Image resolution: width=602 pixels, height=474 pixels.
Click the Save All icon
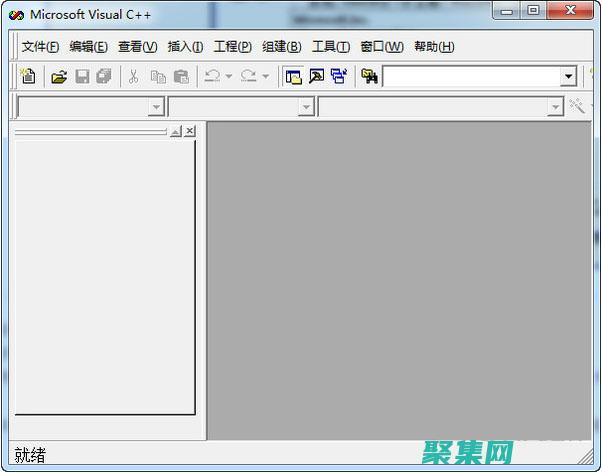pyautogui.click(x=104, y=76)
